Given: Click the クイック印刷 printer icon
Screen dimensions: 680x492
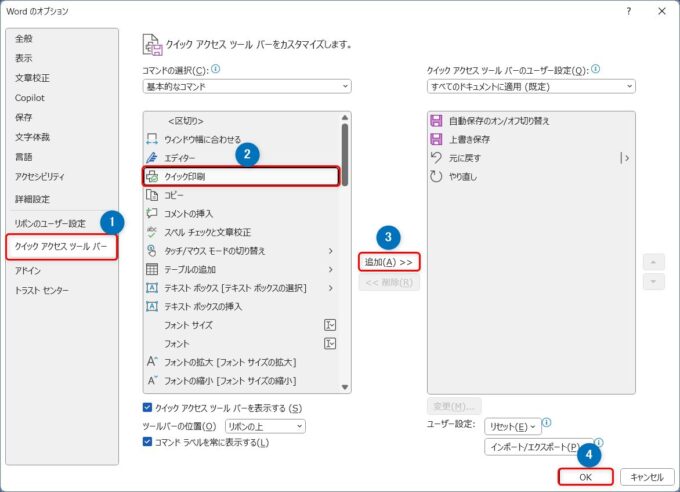Looking at the screenshot, I should pos(152,177).
